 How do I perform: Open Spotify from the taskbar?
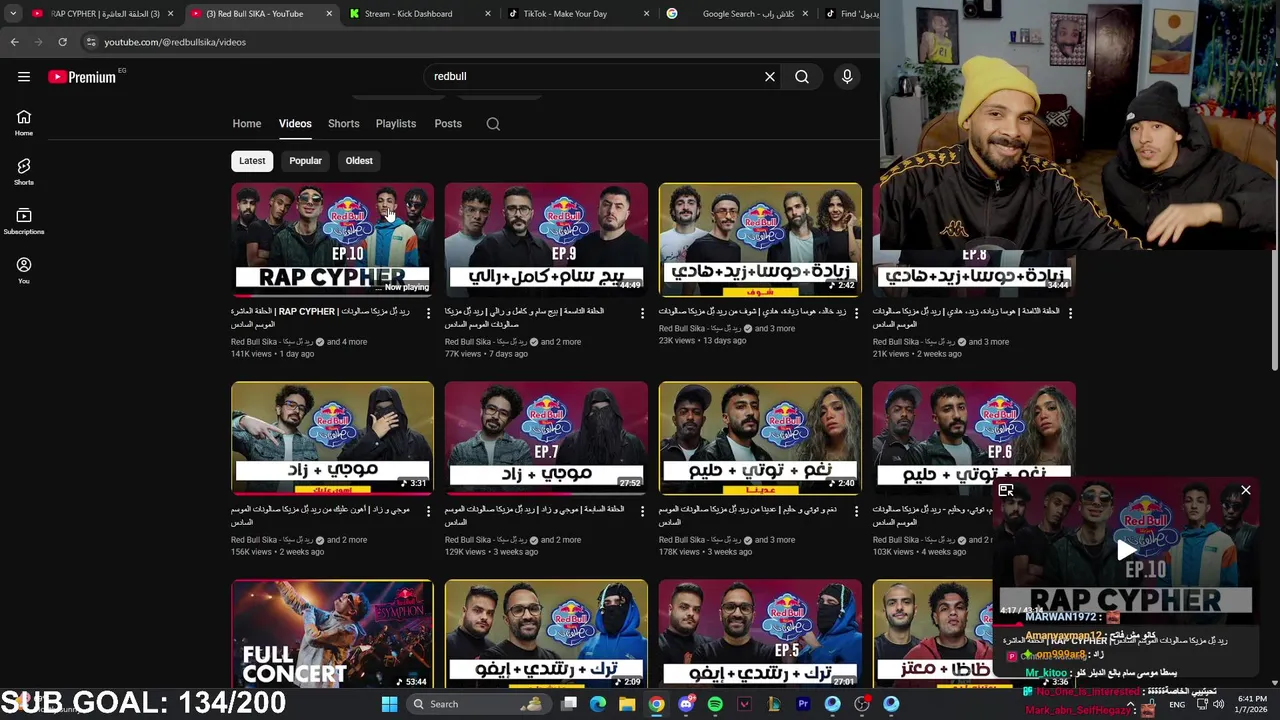pyautogui.click(x=715, y=704)
